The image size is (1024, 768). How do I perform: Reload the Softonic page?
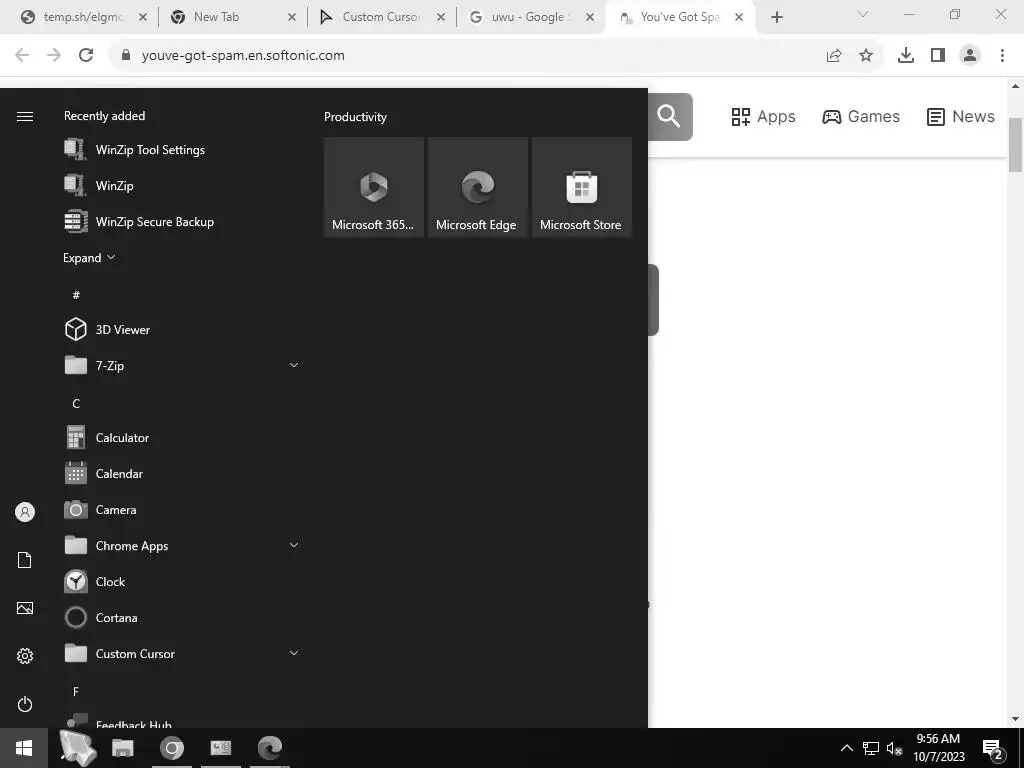point(86,56)
